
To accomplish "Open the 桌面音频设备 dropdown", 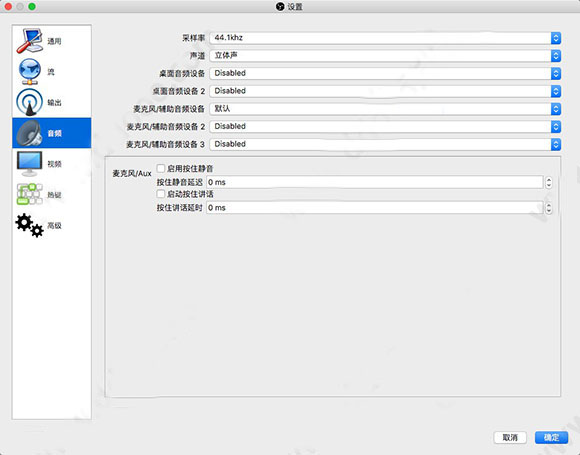I will tap(385, 73).
